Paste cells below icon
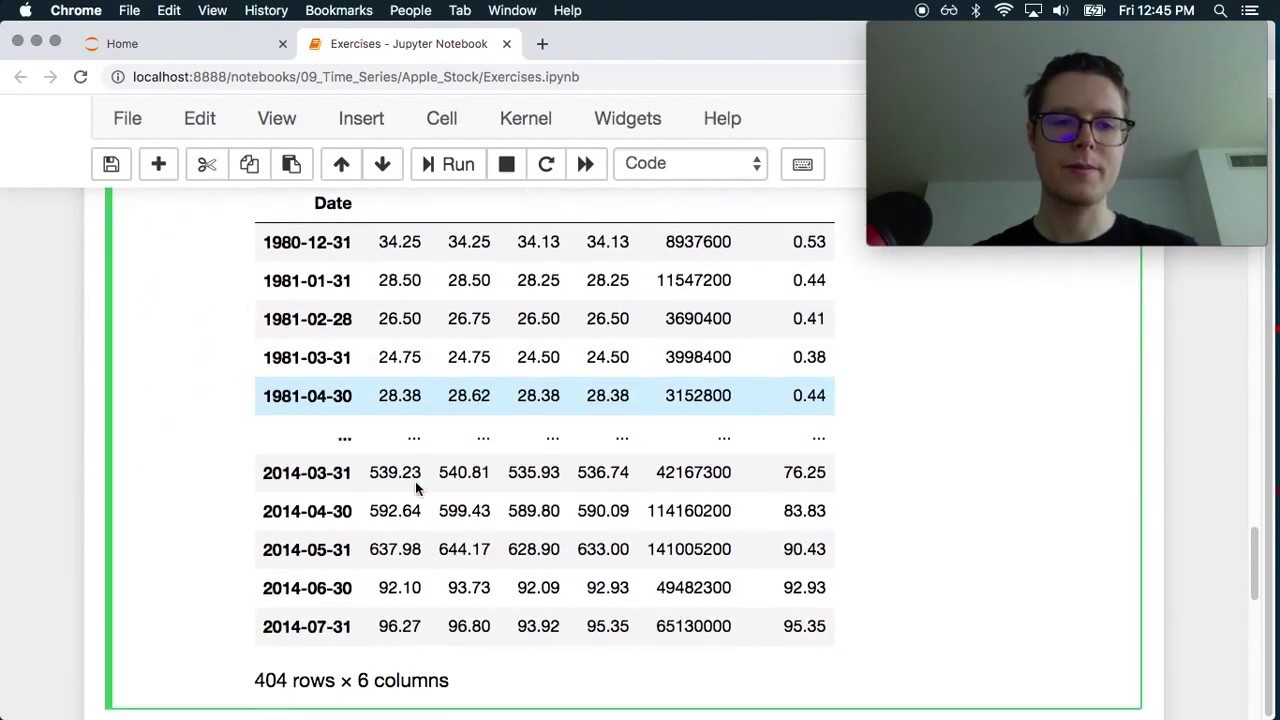1280x720 pixels. pyautogui.click(x=291, y=164)
